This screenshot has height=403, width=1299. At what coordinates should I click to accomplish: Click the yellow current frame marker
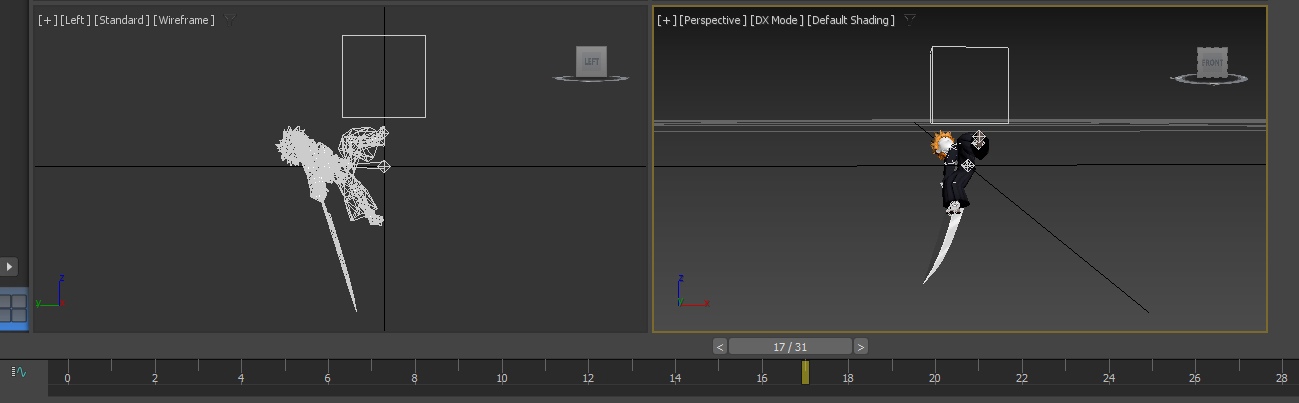click(805, 372)
